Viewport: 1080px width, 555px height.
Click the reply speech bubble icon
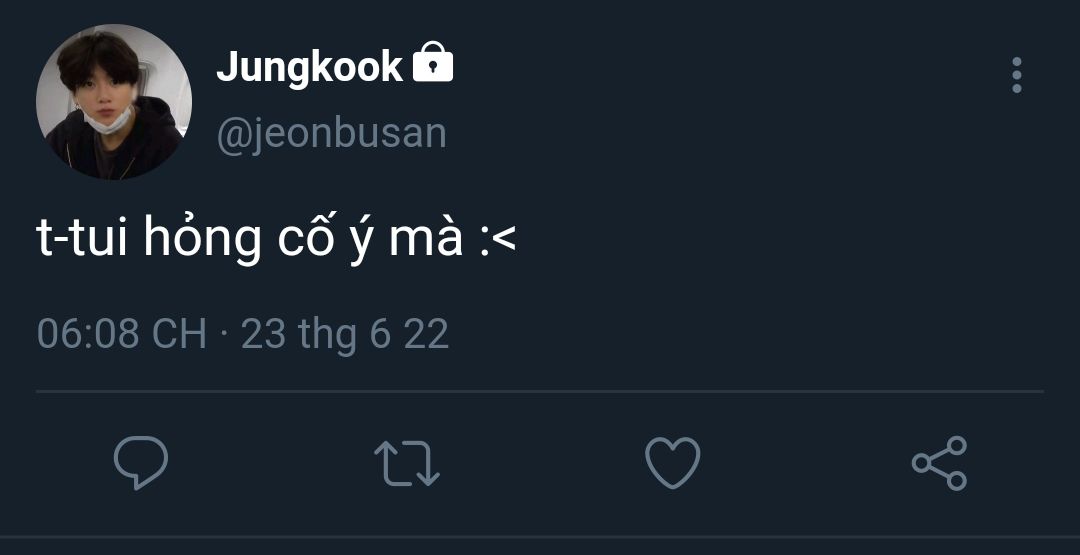tap(140, 462)
